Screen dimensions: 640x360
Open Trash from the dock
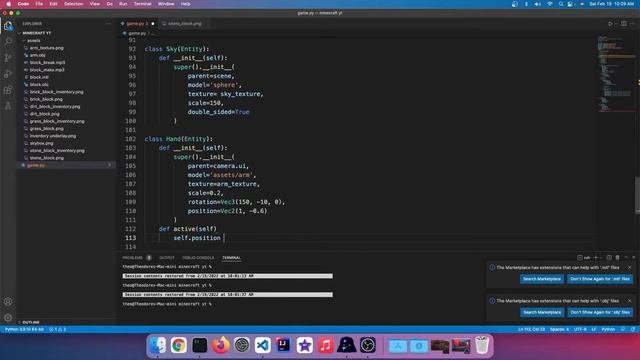(482, 345)
